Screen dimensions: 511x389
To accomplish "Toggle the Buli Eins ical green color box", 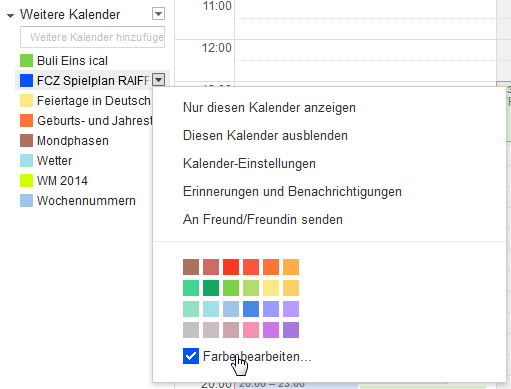I will coord(26,61).
